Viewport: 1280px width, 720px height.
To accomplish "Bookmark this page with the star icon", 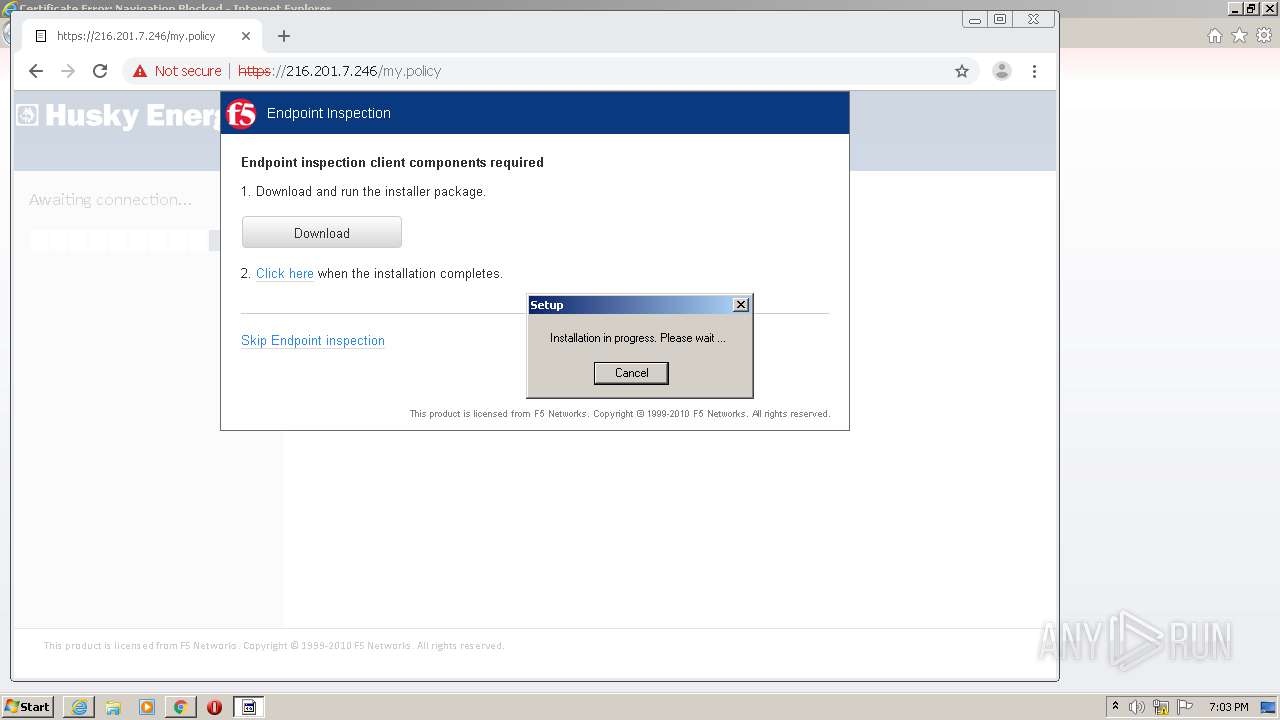I will [x=962, y=71].
